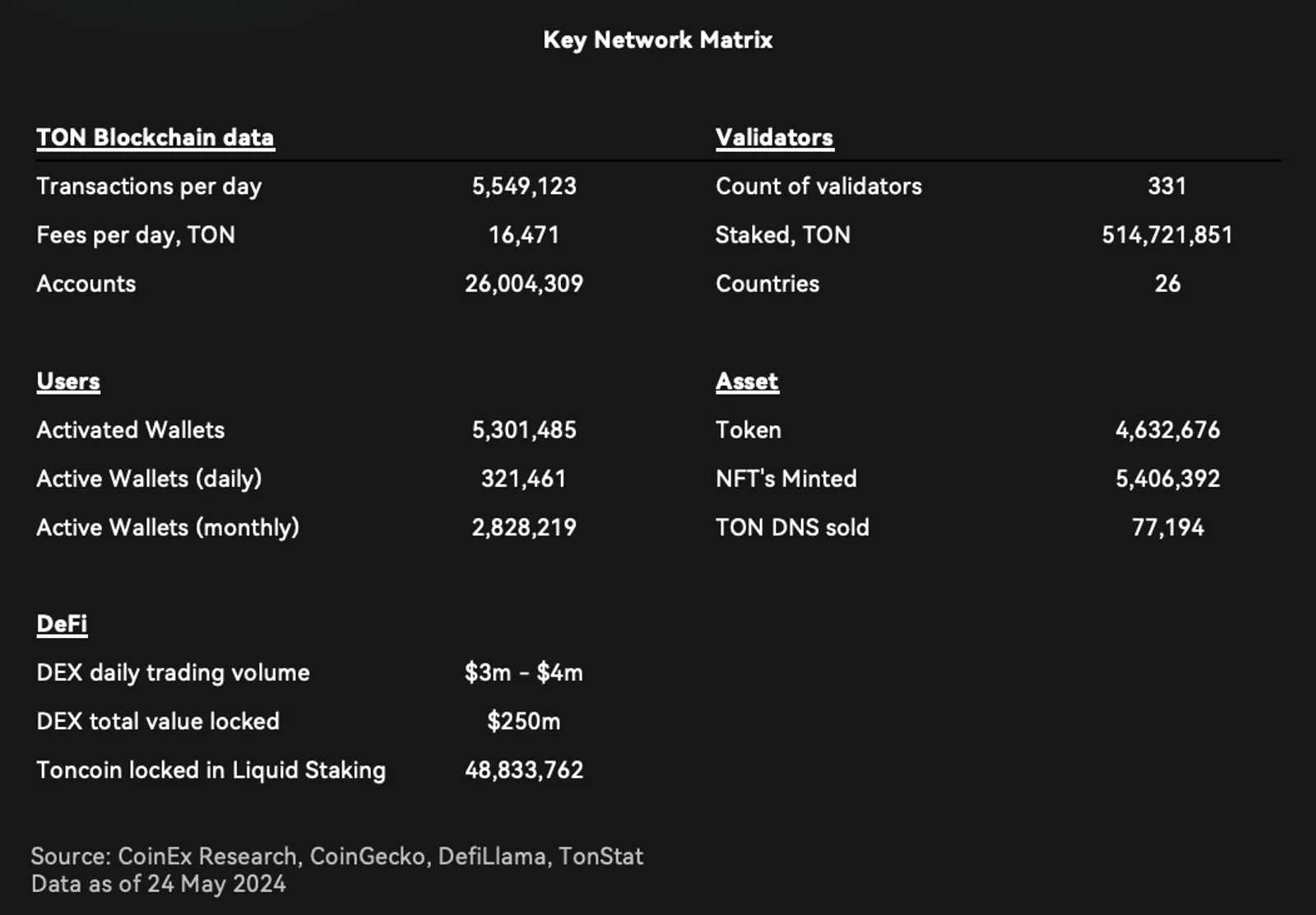Click the Countries value 26
This screenshot has height=915, width=1316.
point(1167,284)
